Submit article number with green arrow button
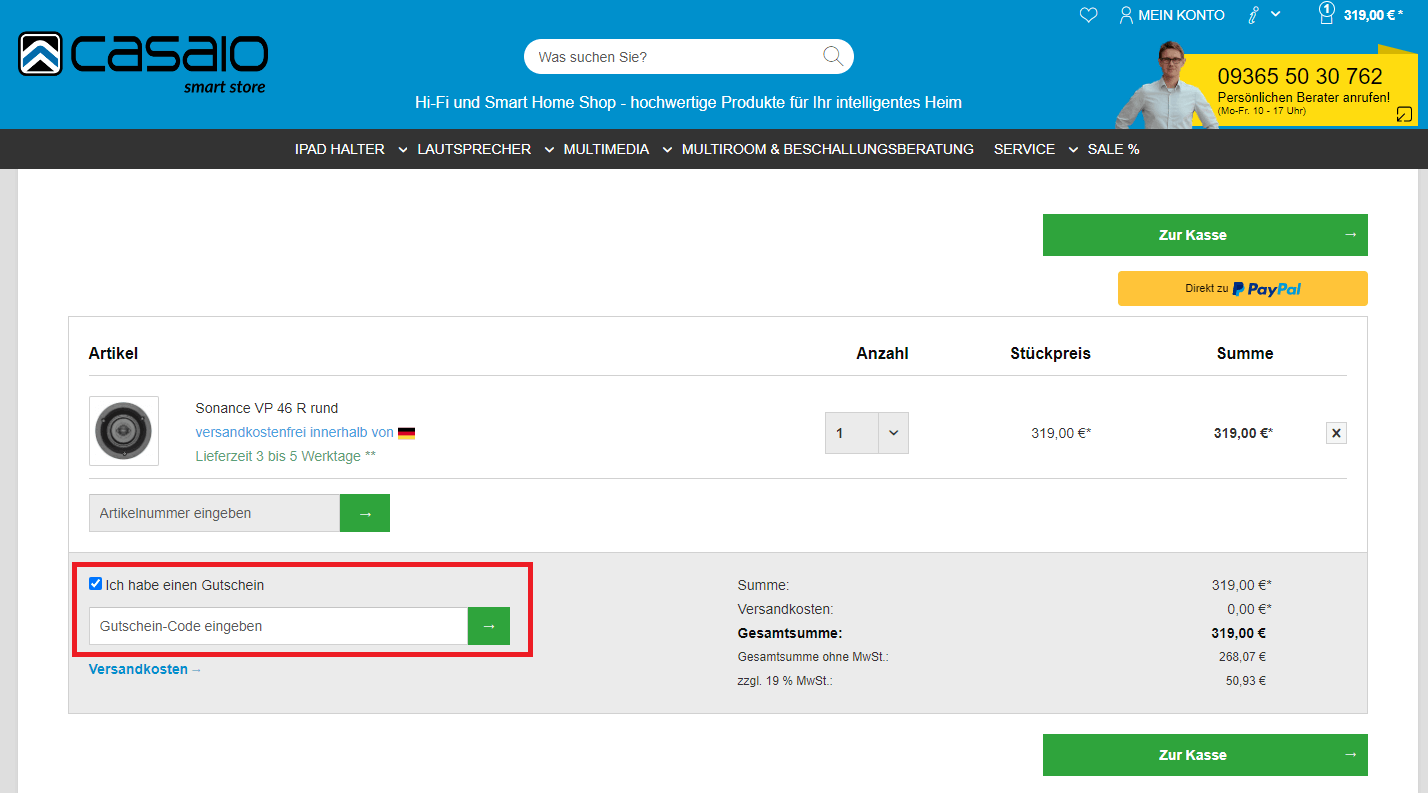The image size is (1428, 793). pyautogui.click(x=365, y=513)
